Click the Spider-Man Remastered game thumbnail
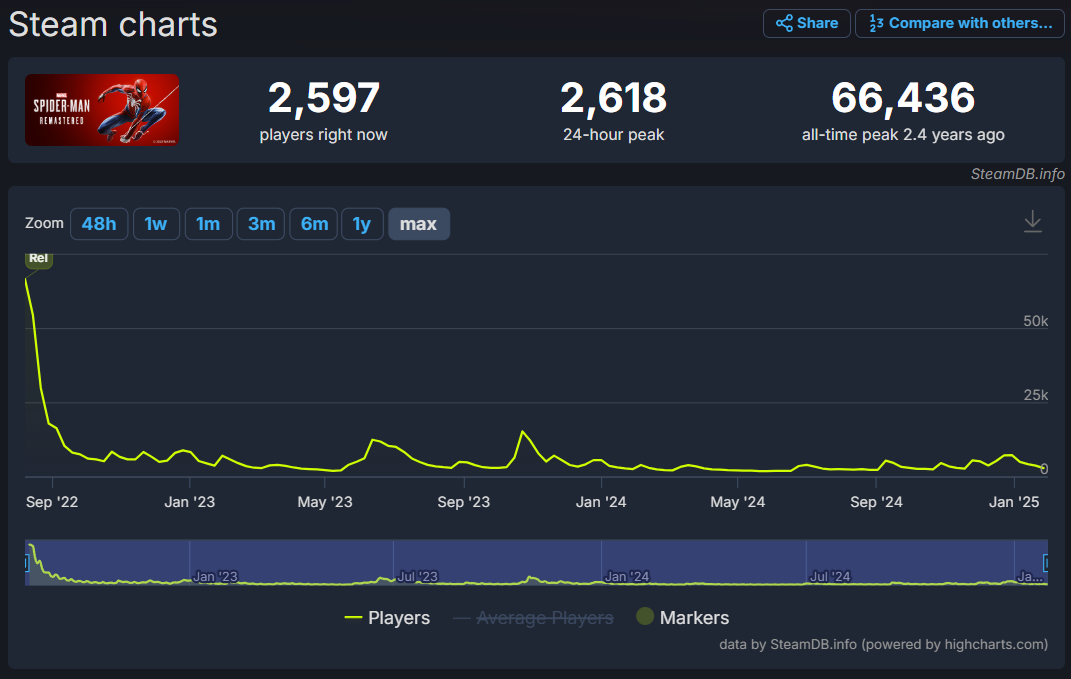 click(x=102, y=110)
